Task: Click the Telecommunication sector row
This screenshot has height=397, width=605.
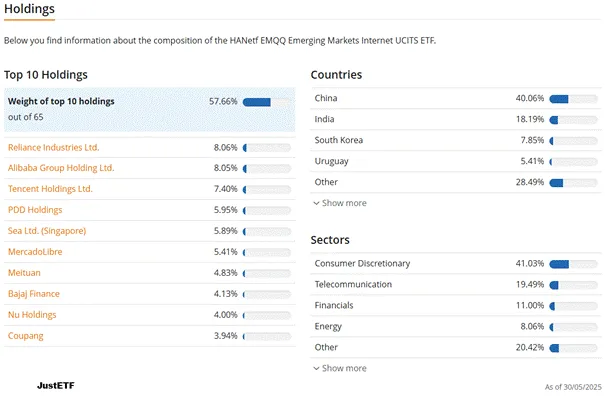Action: click(456, 285)
